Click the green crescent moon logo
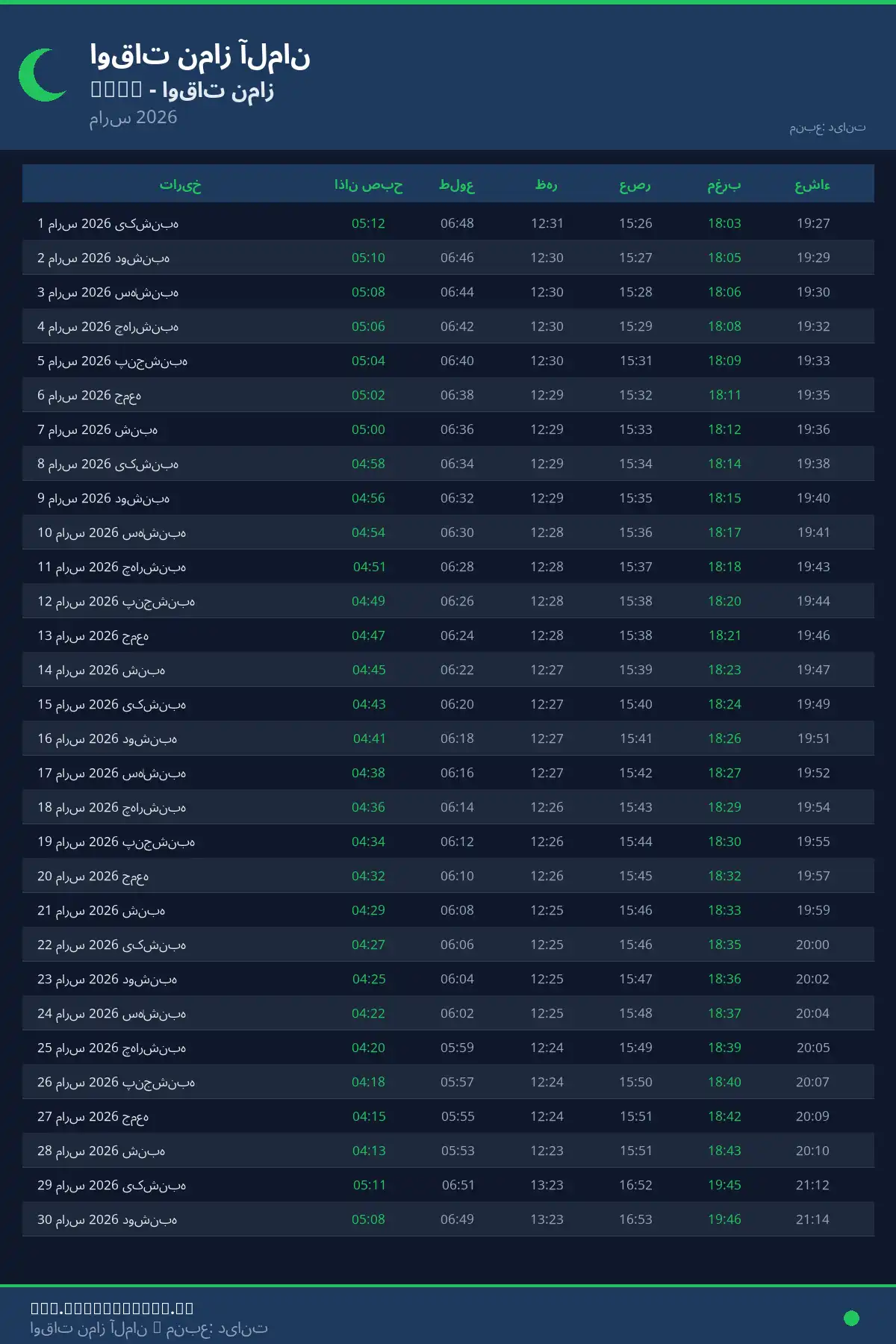Screen dimensions: 896x1344 pyautogui.click(x=41, y=75)
